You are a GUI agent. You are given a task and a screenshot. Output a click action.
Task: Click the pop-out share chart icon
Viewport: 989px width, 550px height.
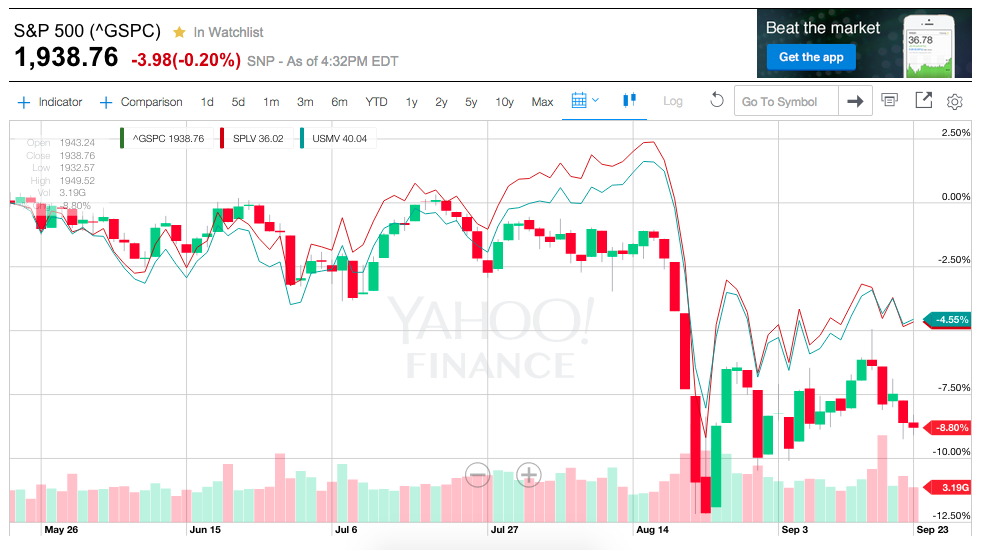[x=923, y=100]
